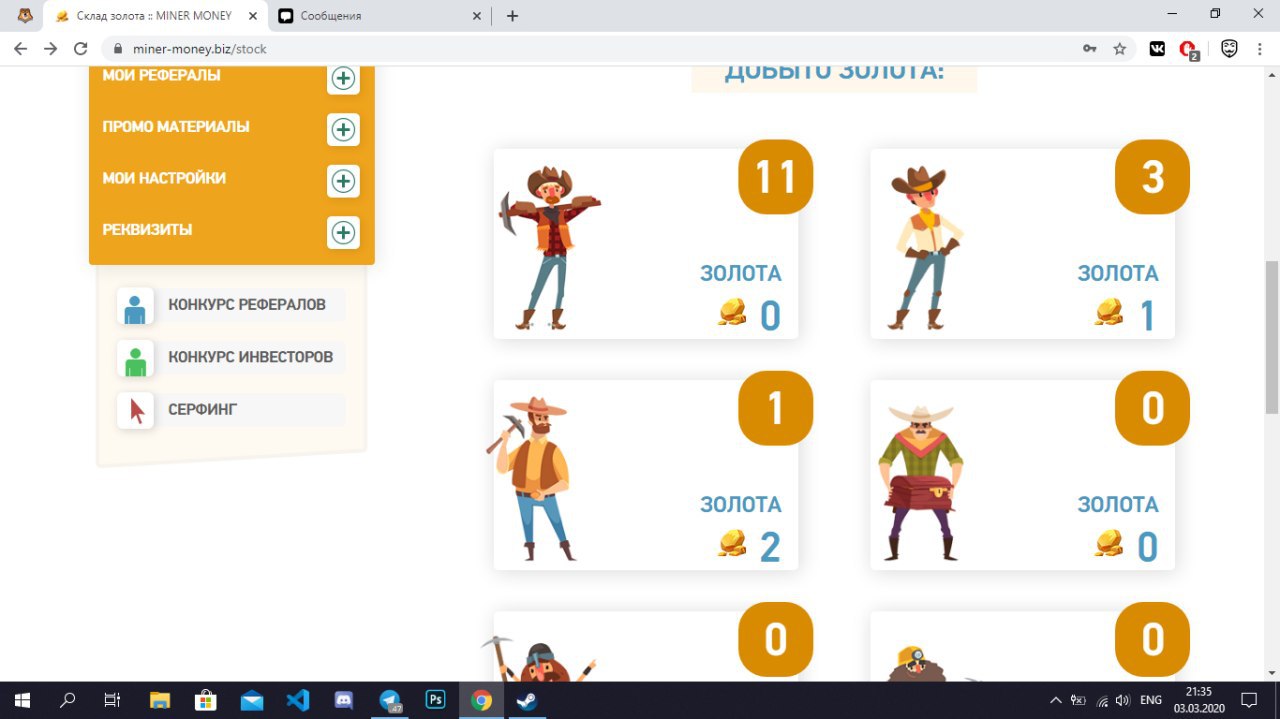Expand the МОИ РЕФЕРАЛЫ plus icon
This screenshot has width=1280, height=719.
tap(343, 78)
